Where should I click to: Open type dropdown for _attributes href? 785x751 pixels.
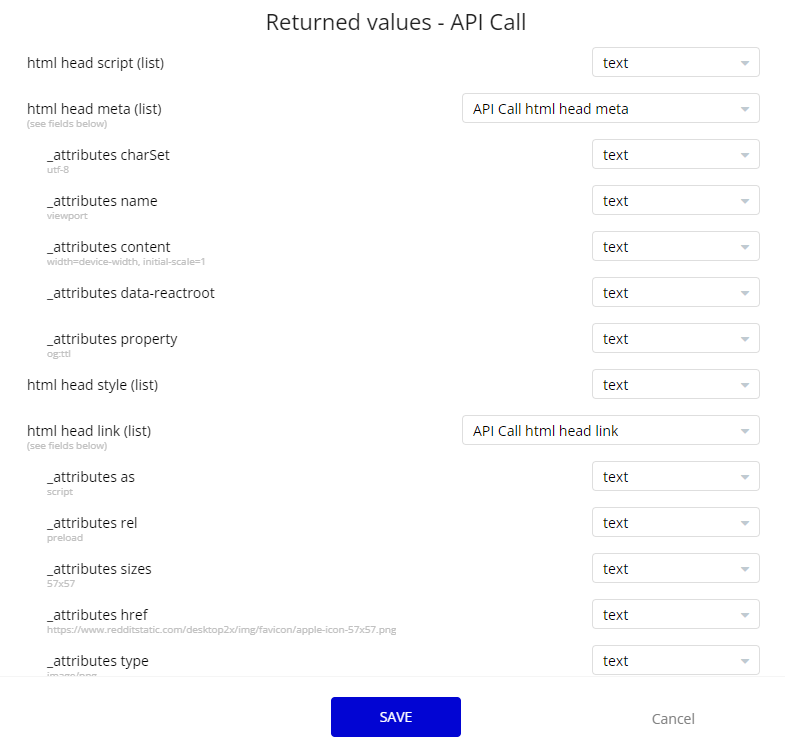675,615
